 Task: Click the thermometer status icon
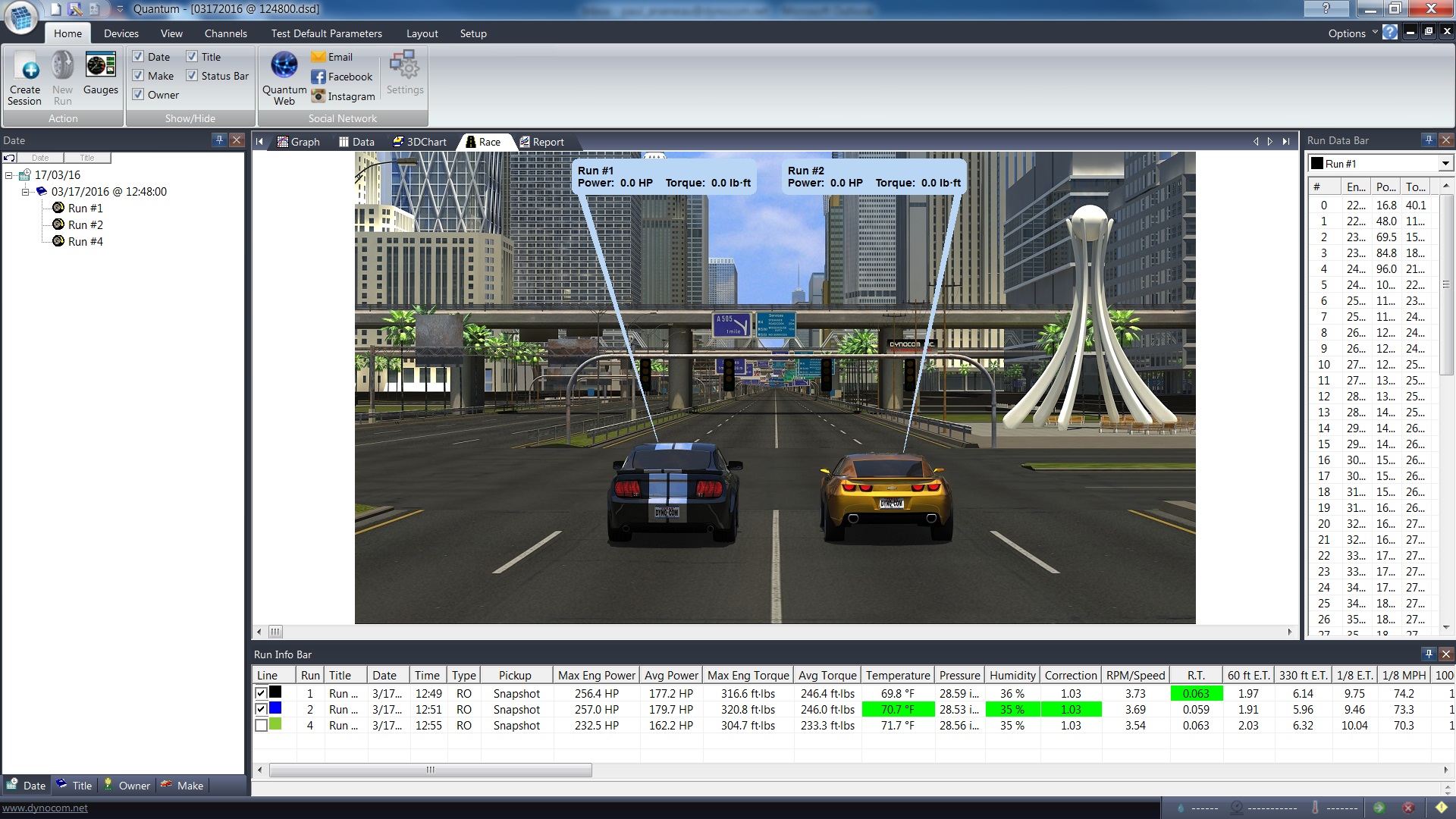click(x=1315, y=808)
